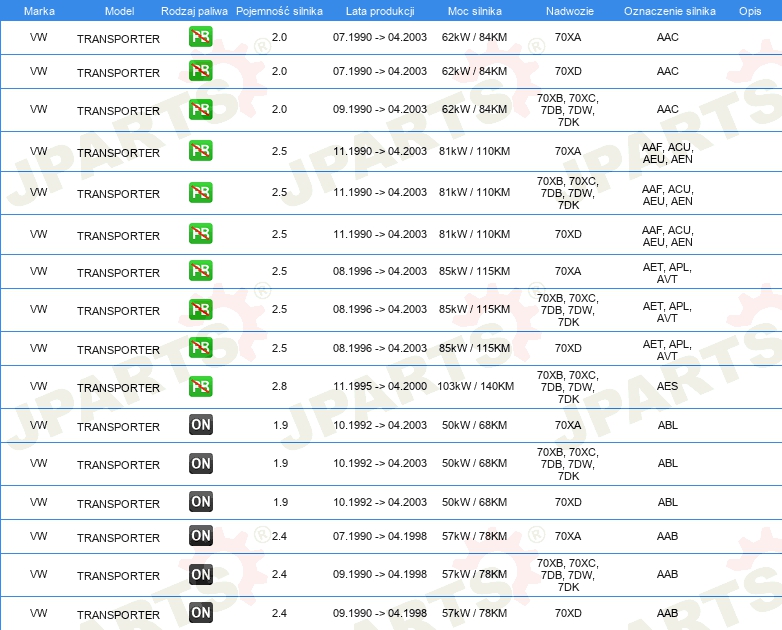Click the ABL code in the 70XA row

667,425
